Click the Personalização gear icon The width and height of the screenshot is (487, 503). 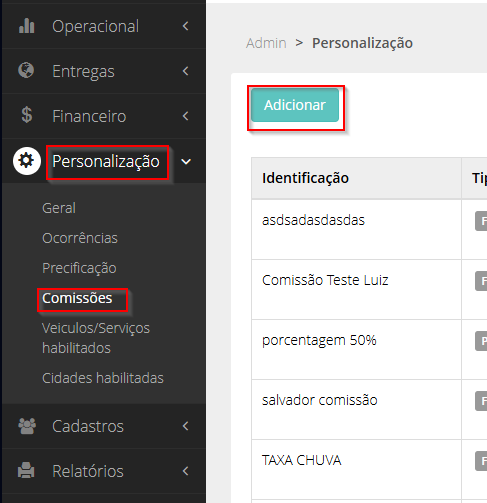(x=27, y=161)
